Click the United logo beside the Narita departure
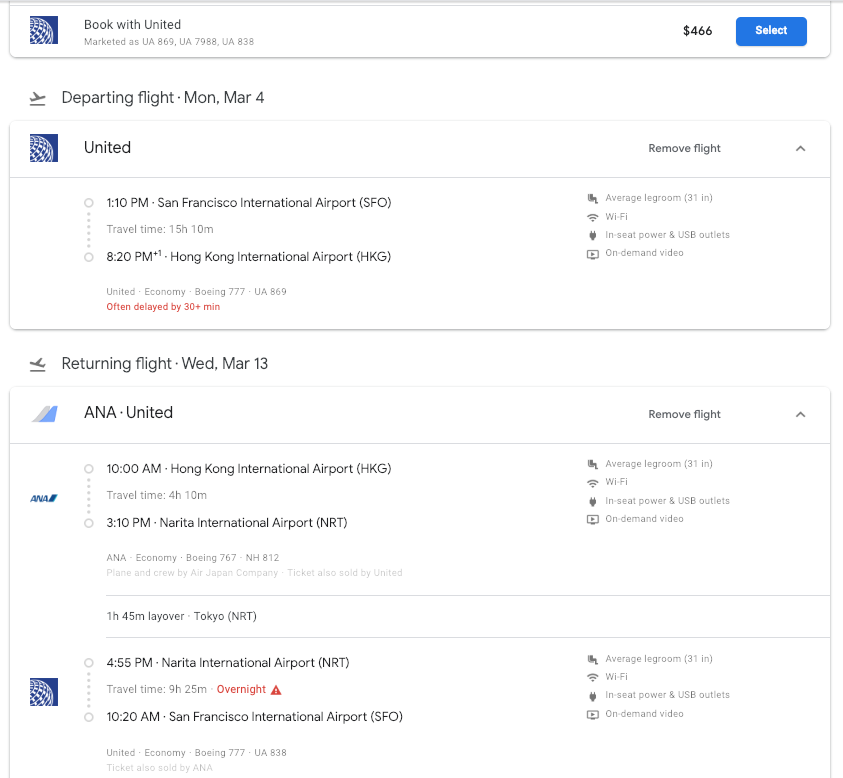This screenshot has width=843, height=778. (x=43, y=691)
